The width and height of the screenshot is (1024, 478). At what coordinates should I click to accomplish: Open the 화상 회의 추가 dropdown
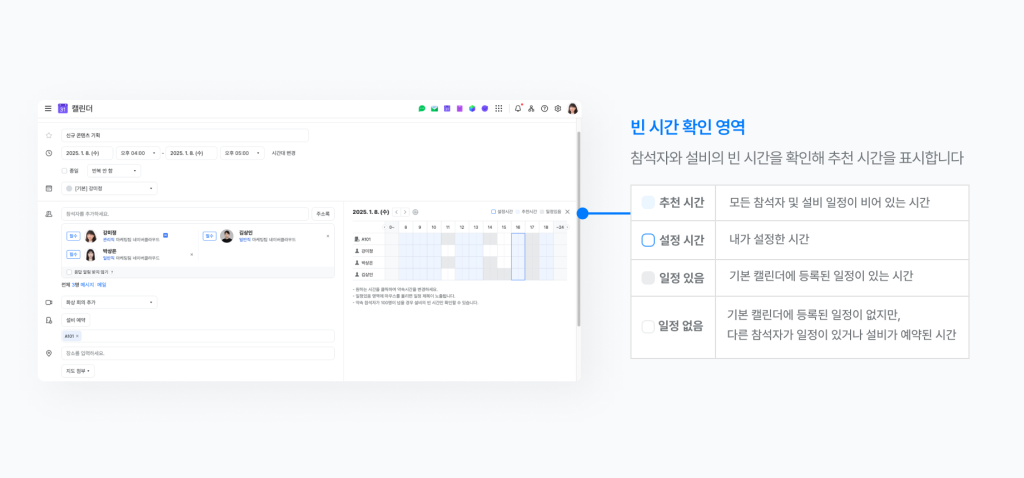(x=109, y=302)
